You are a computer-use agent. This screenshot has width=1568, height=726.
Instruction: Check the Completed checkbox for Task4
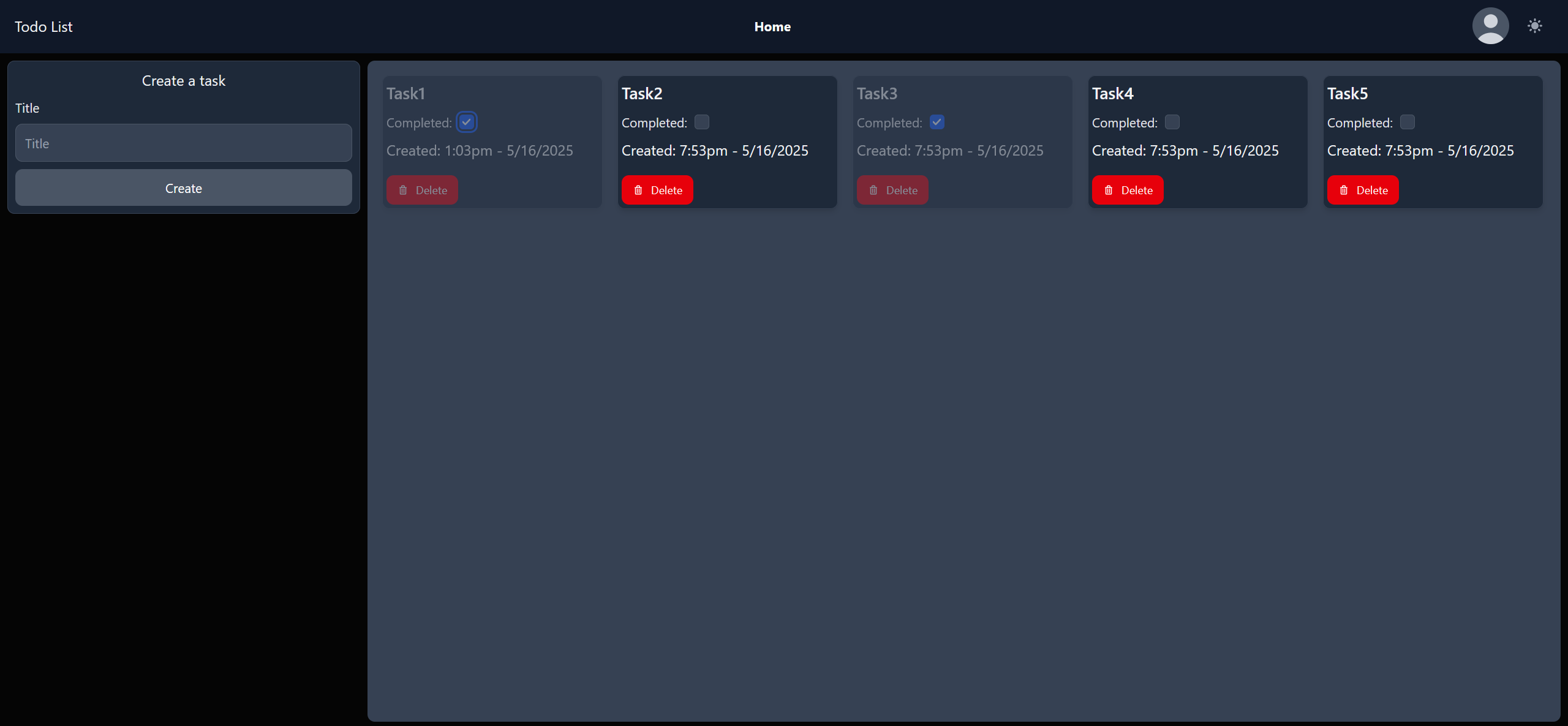click(x=1172, y=122)
